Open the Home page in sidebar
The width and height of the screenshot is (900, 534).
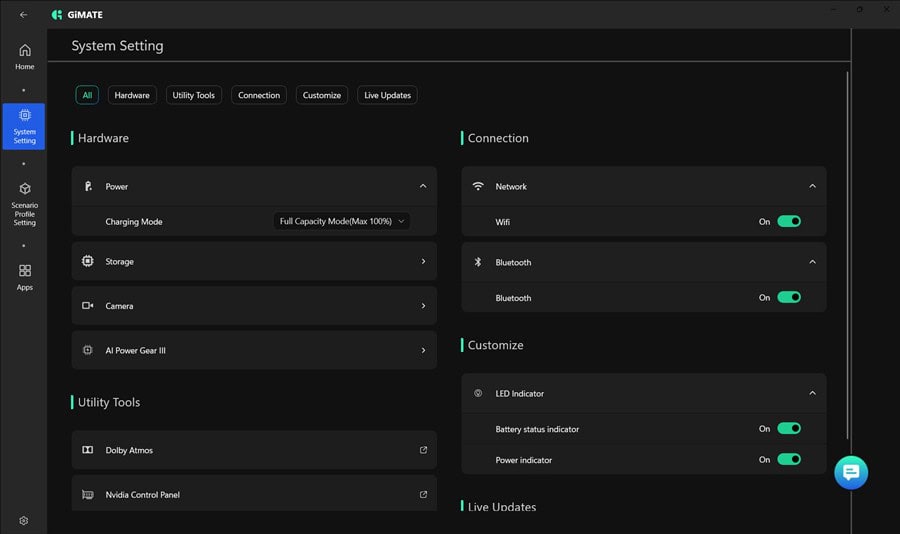pos(24,56)
